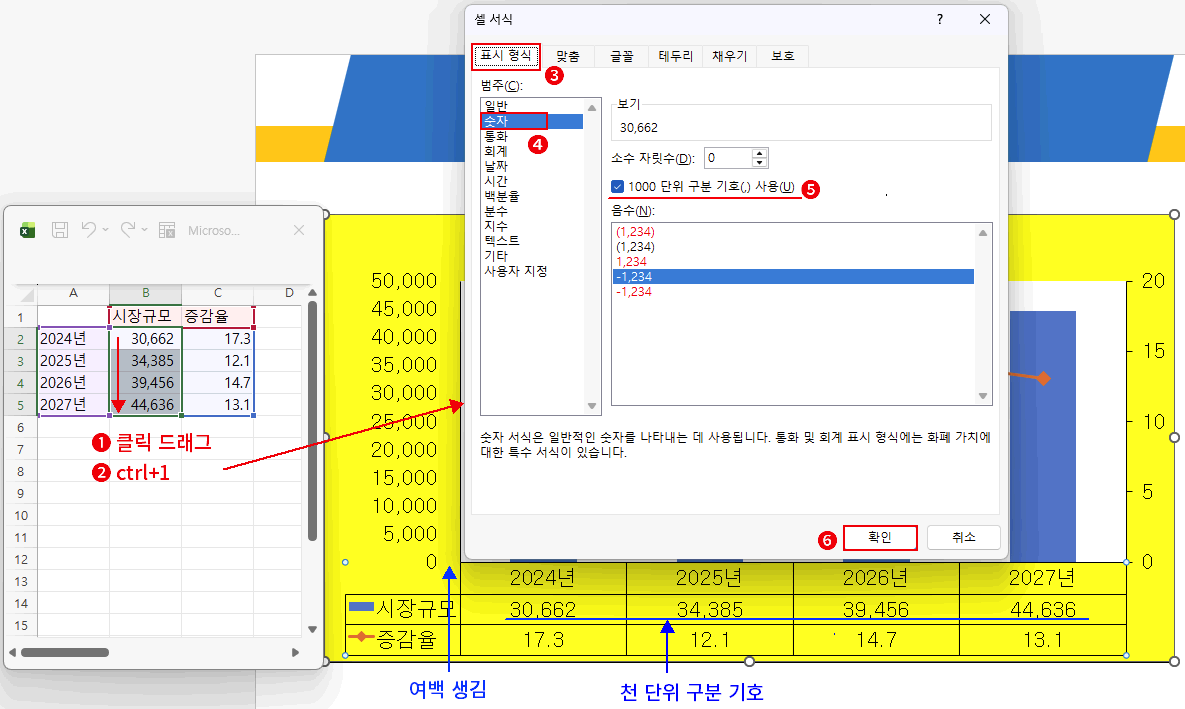Viewport: 1185px width, 709px height.
Task: Close the mini Excel data window
Action: point(298,230)
